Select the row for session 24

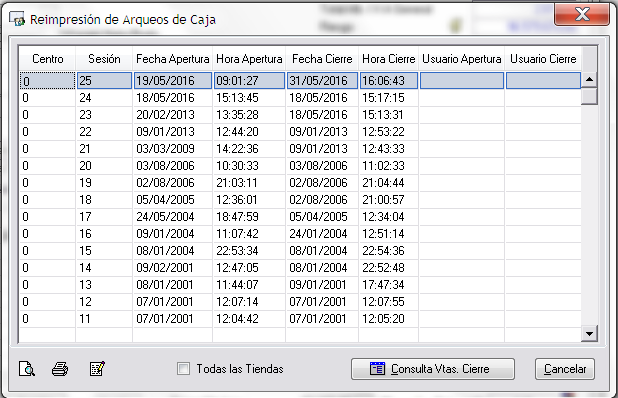[x=300, y=98]
